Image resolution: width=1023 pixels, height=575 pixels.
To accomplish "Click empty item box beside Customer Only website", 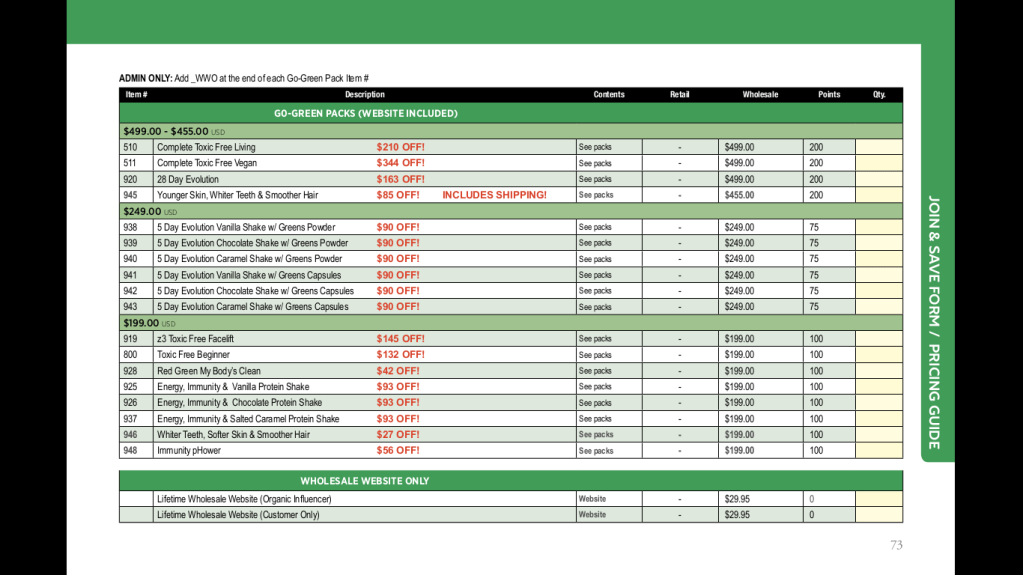I will click(136, 515).
